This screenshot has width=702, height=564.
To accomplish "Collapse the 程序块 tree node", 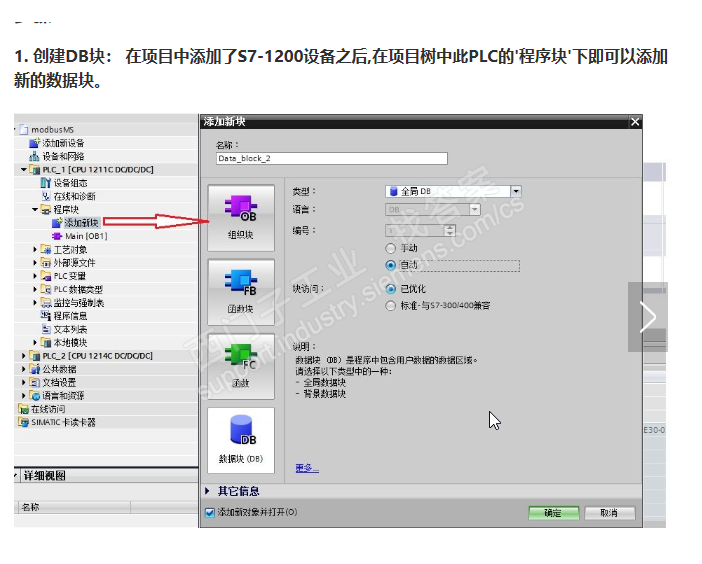I will tap(35, 209).
